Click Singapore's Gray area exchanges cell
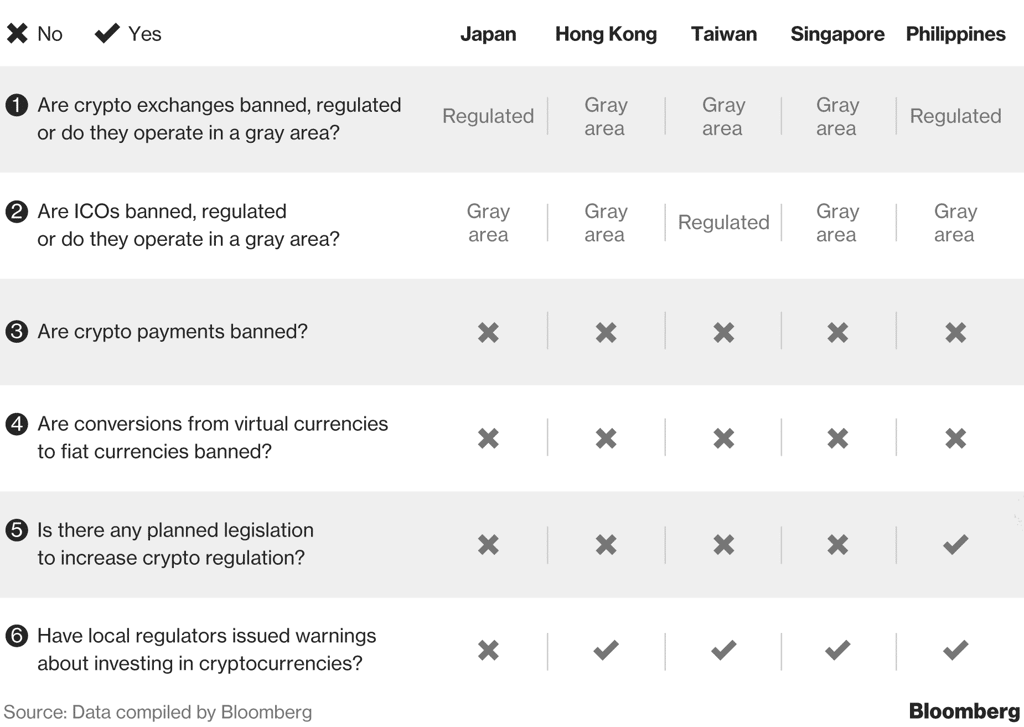This screenshot has height=727, width=1024. (x=838, y=116)
